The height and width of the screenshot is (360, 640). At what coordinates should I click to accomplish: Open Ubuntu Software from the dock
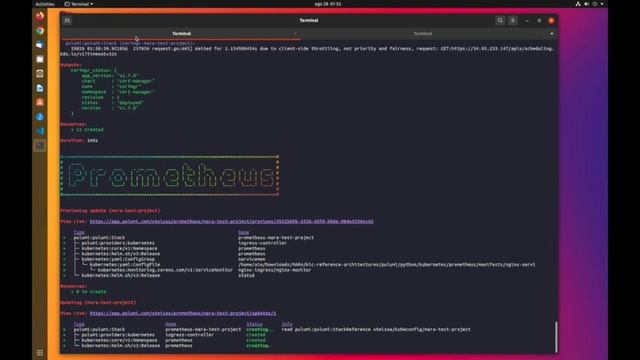click(40, 102)
